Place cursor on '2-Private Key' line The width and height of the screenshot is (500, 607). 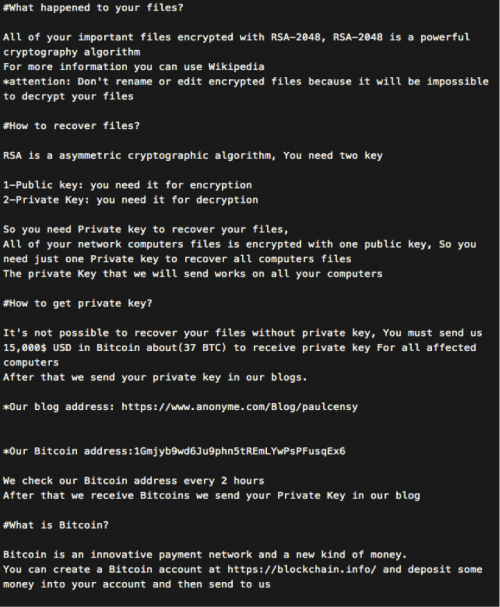coord(131,200)
